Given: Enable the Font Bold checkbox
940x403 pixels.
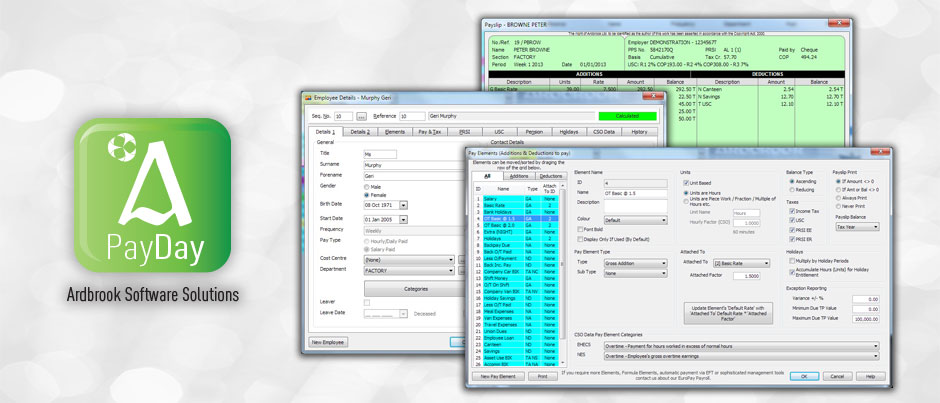Looking at the screenshot, I should [579, 230].
